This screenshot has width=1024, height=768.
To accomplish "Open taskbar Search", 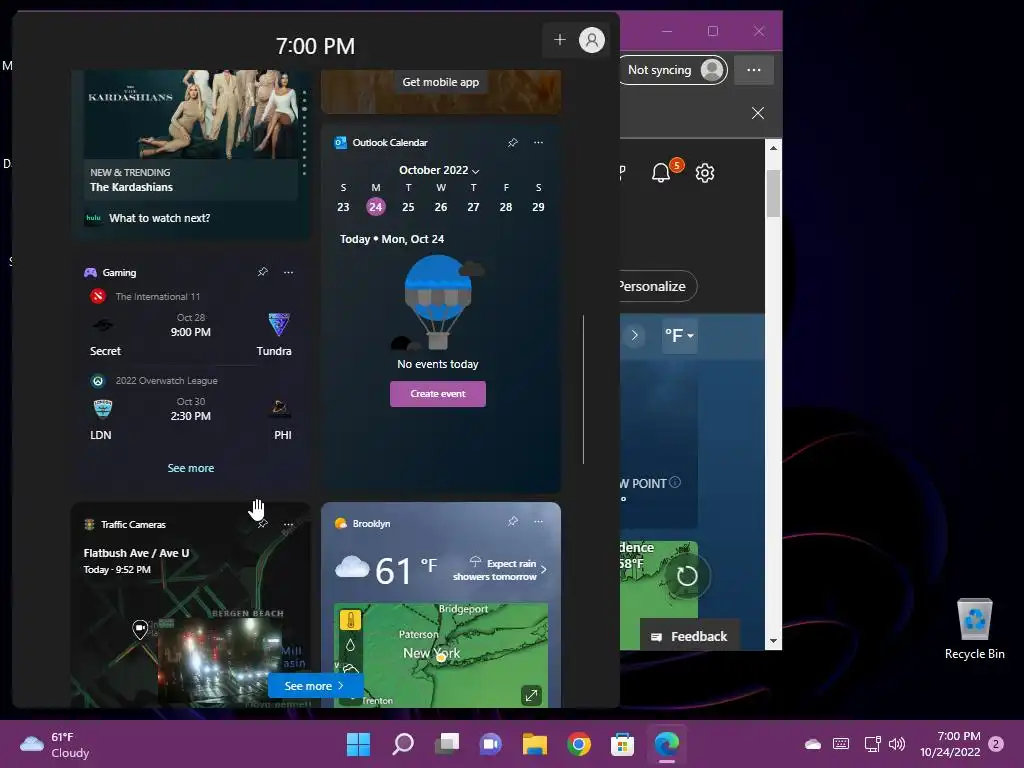I will coord(403,744).
